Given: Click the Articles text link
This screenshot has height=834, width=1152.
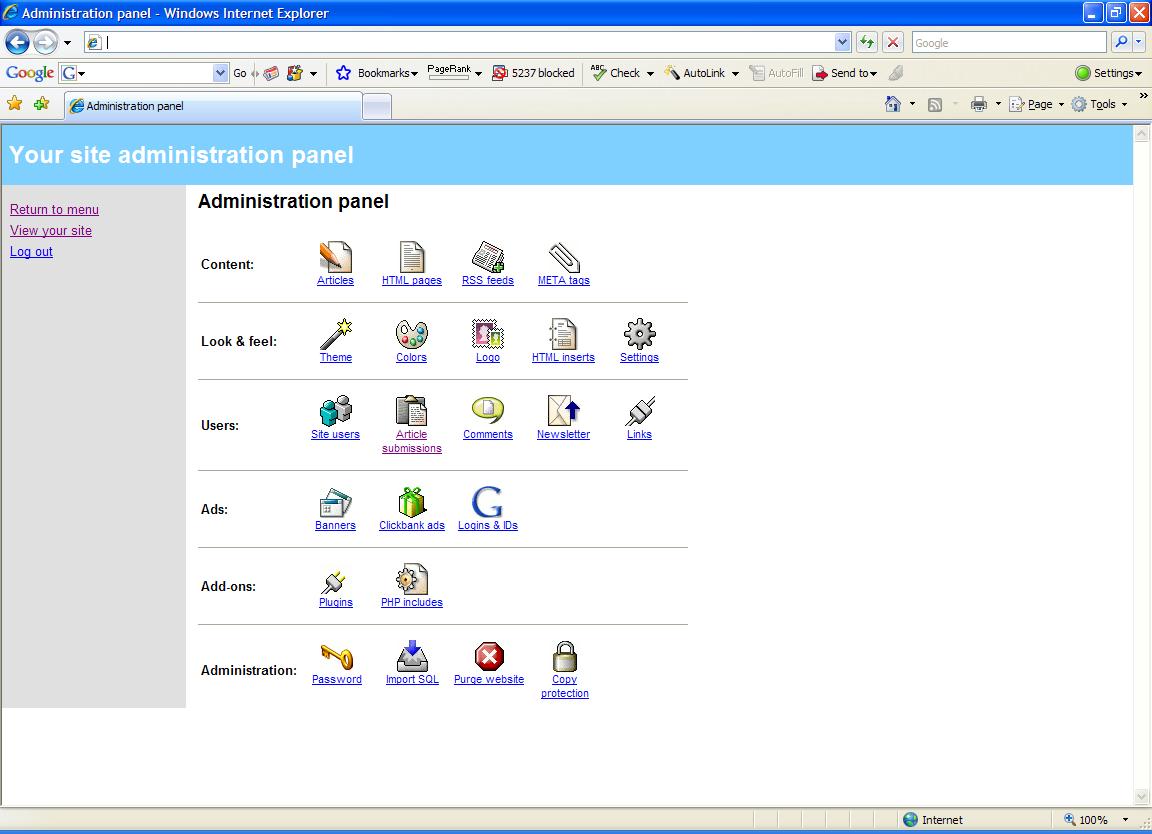Looking at the screenshot, I should (336, 281).
